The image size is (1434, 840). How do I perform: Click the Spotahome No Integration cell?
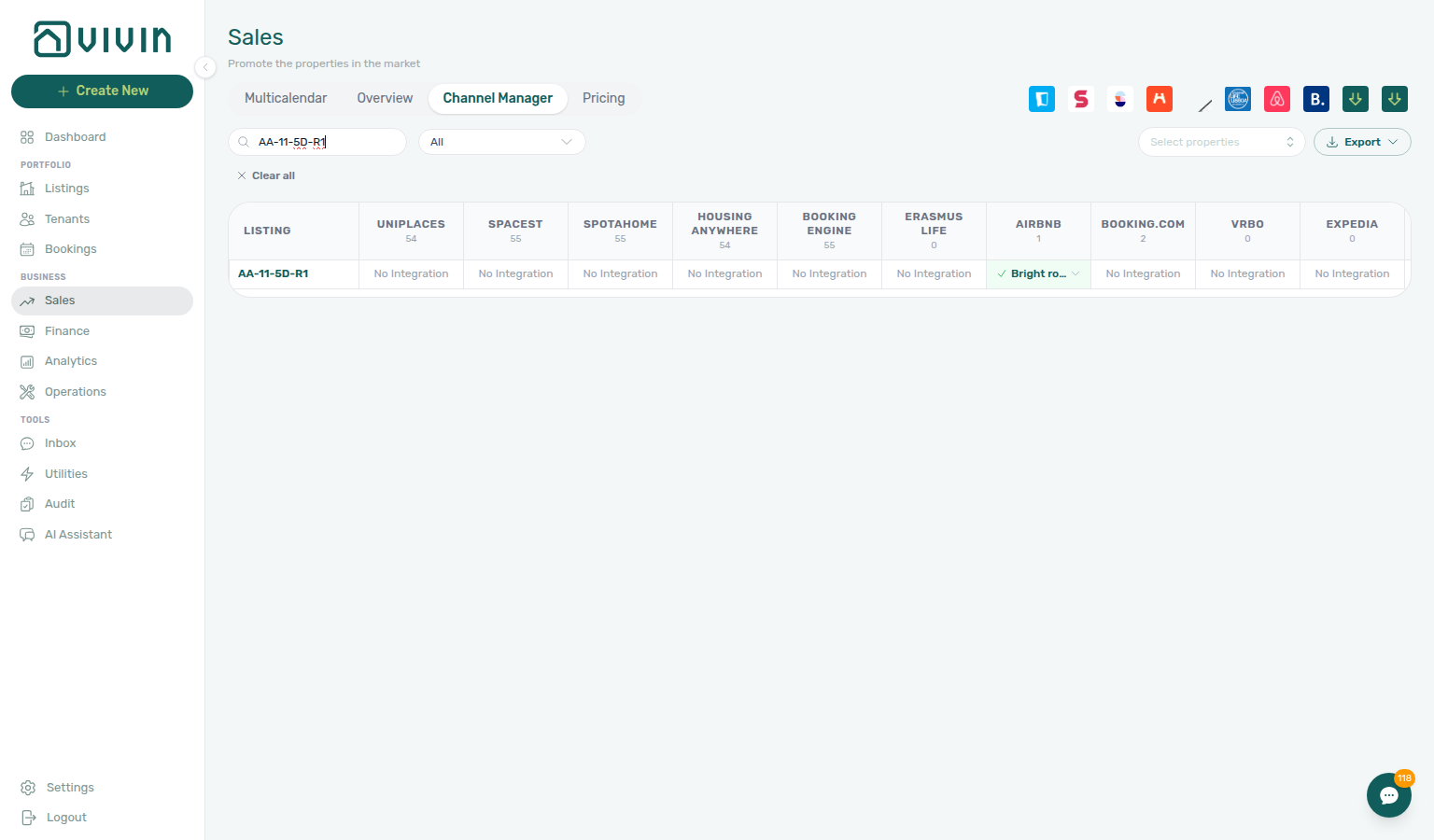(x=621, y=274)
